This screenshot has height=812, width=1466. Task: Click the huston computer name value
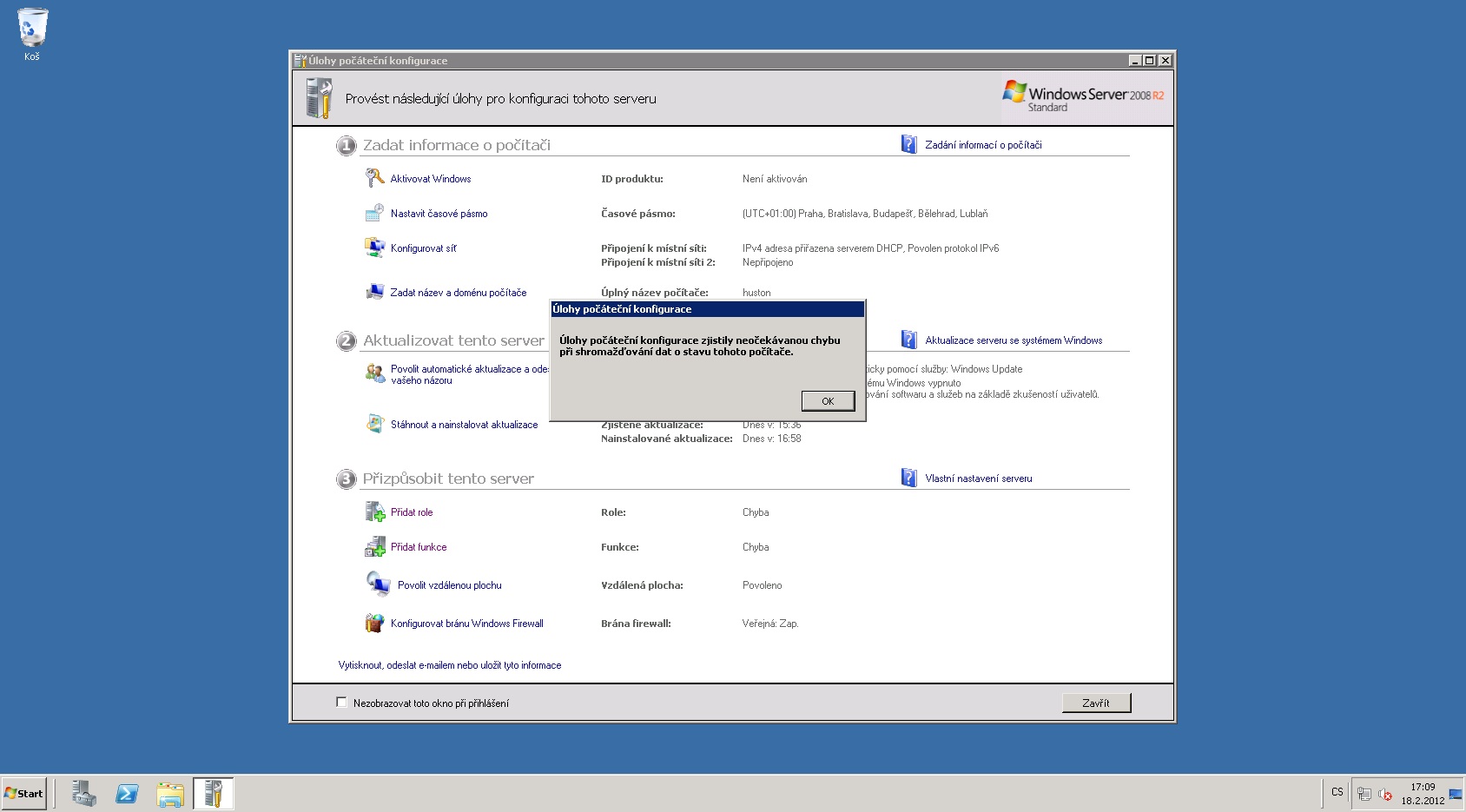756,293
